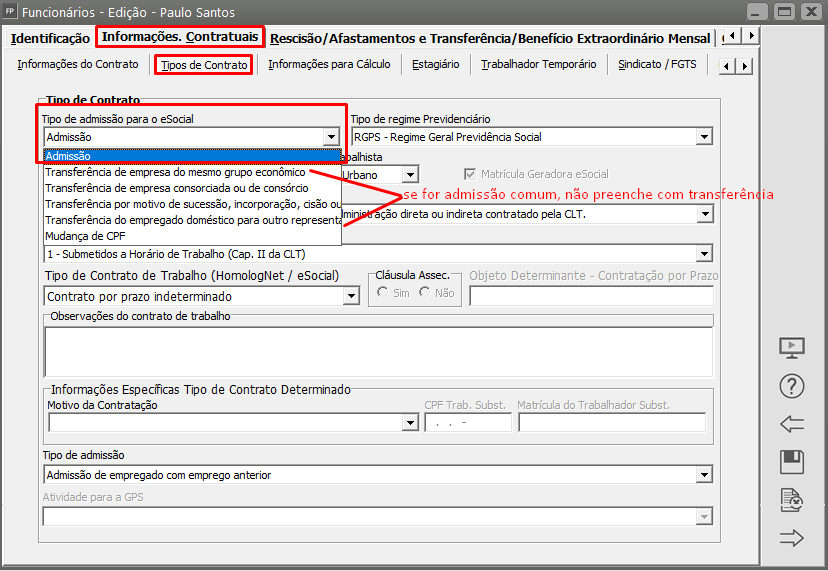Click the CPF Trab. Subst. field
This screenshot has width=828, height=571.
(x=468, y=423)
